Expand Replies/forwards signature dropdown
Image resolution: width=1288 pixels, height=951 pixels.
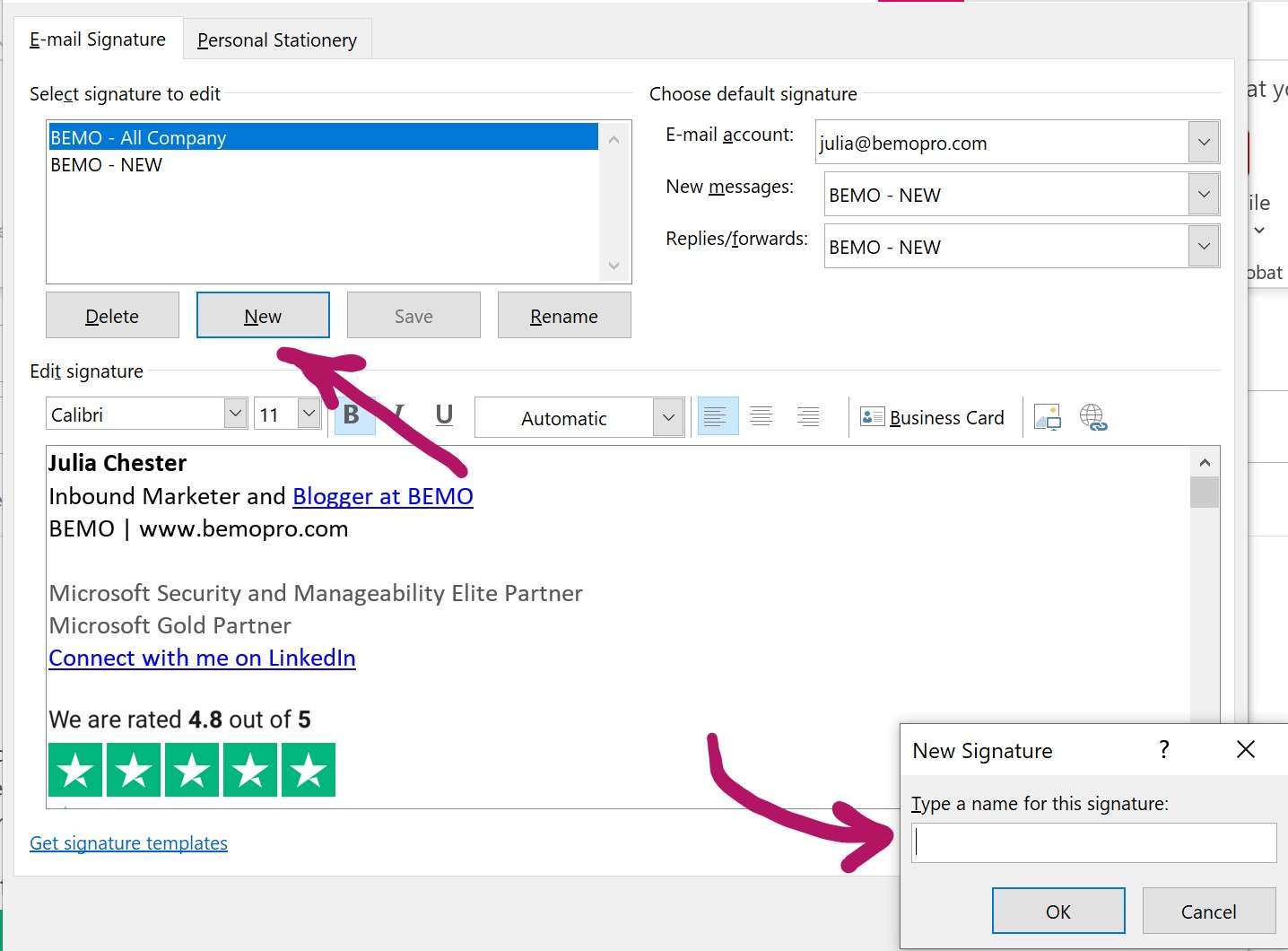point(1204,246)
